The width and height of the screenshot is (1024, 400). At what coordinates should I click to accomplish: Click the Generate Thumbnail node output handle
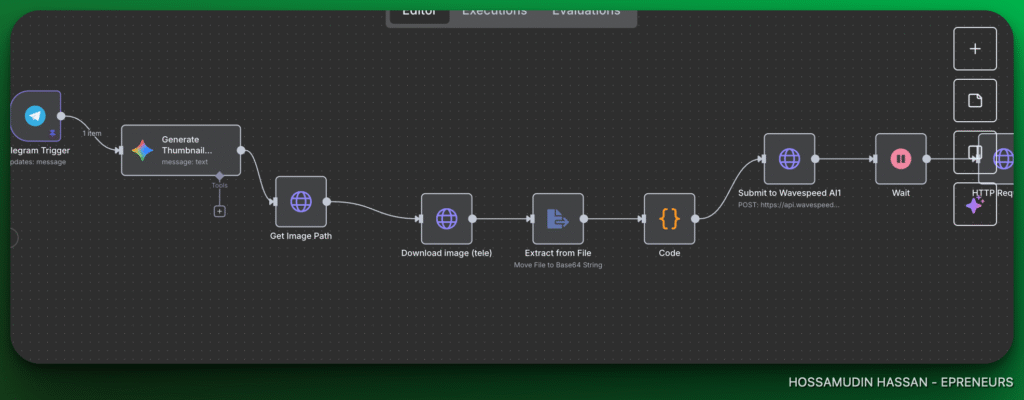[241, 150]
